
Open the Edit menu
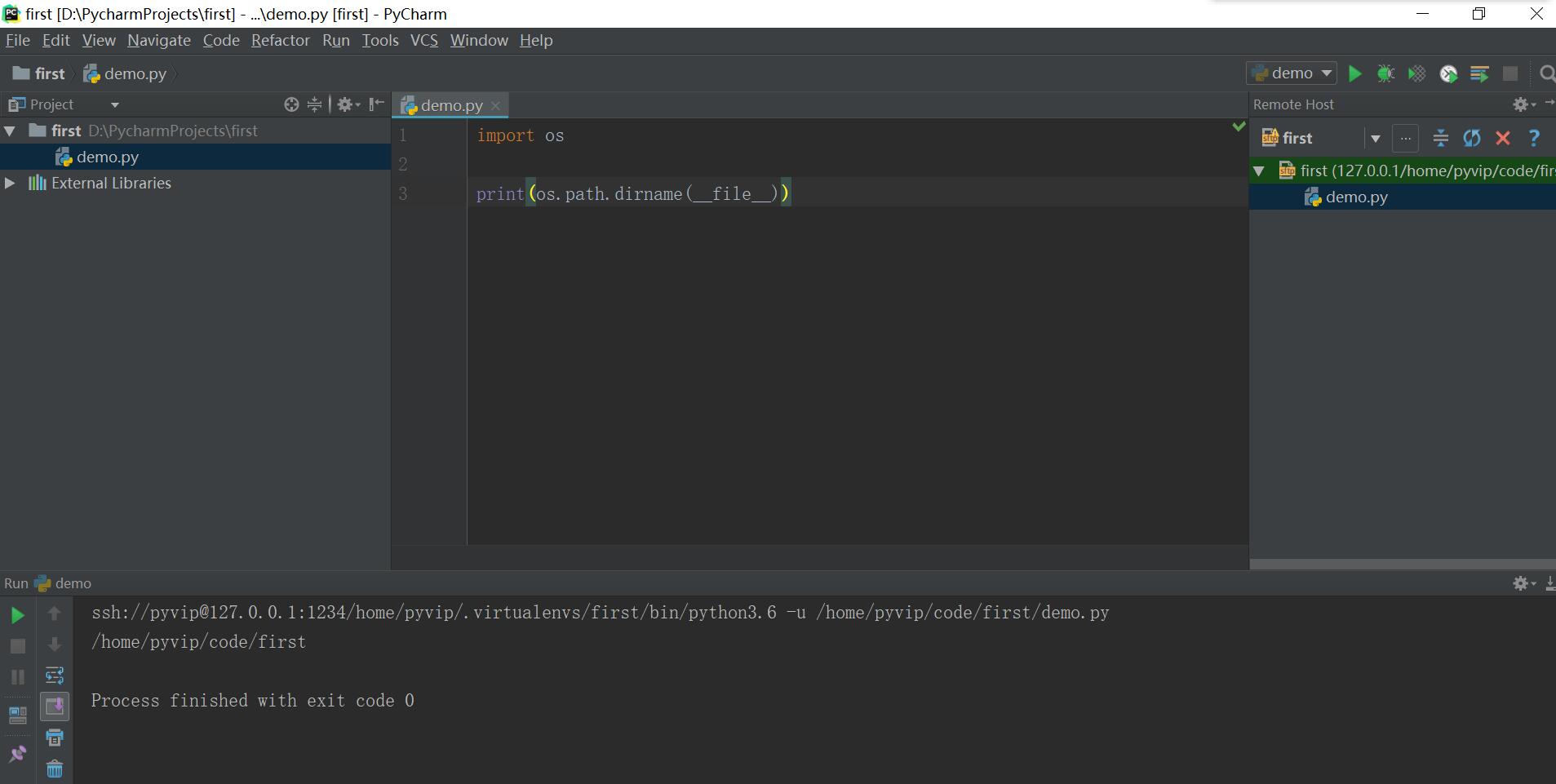pos(55,40)
